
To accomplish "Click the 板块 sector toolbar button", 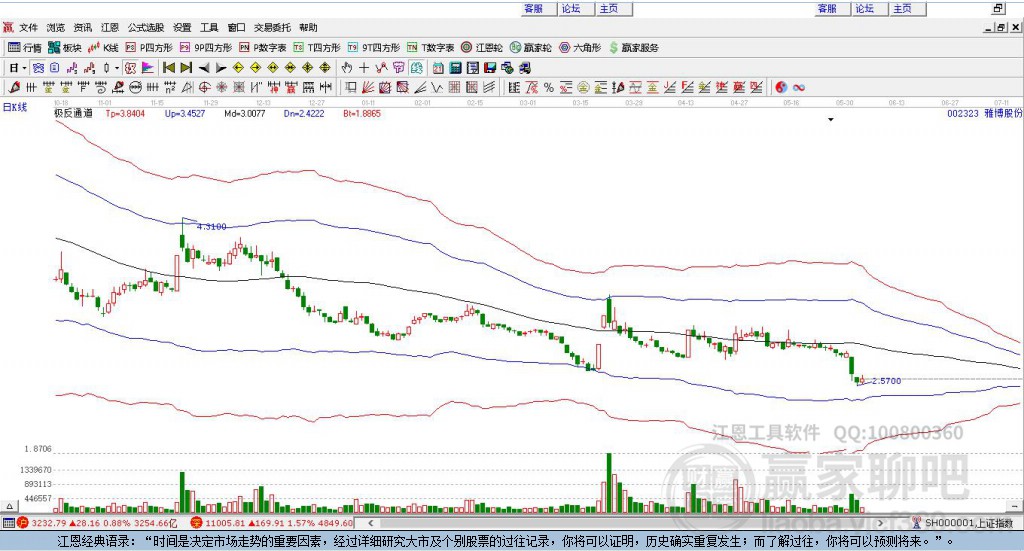I will pos(65,47).
